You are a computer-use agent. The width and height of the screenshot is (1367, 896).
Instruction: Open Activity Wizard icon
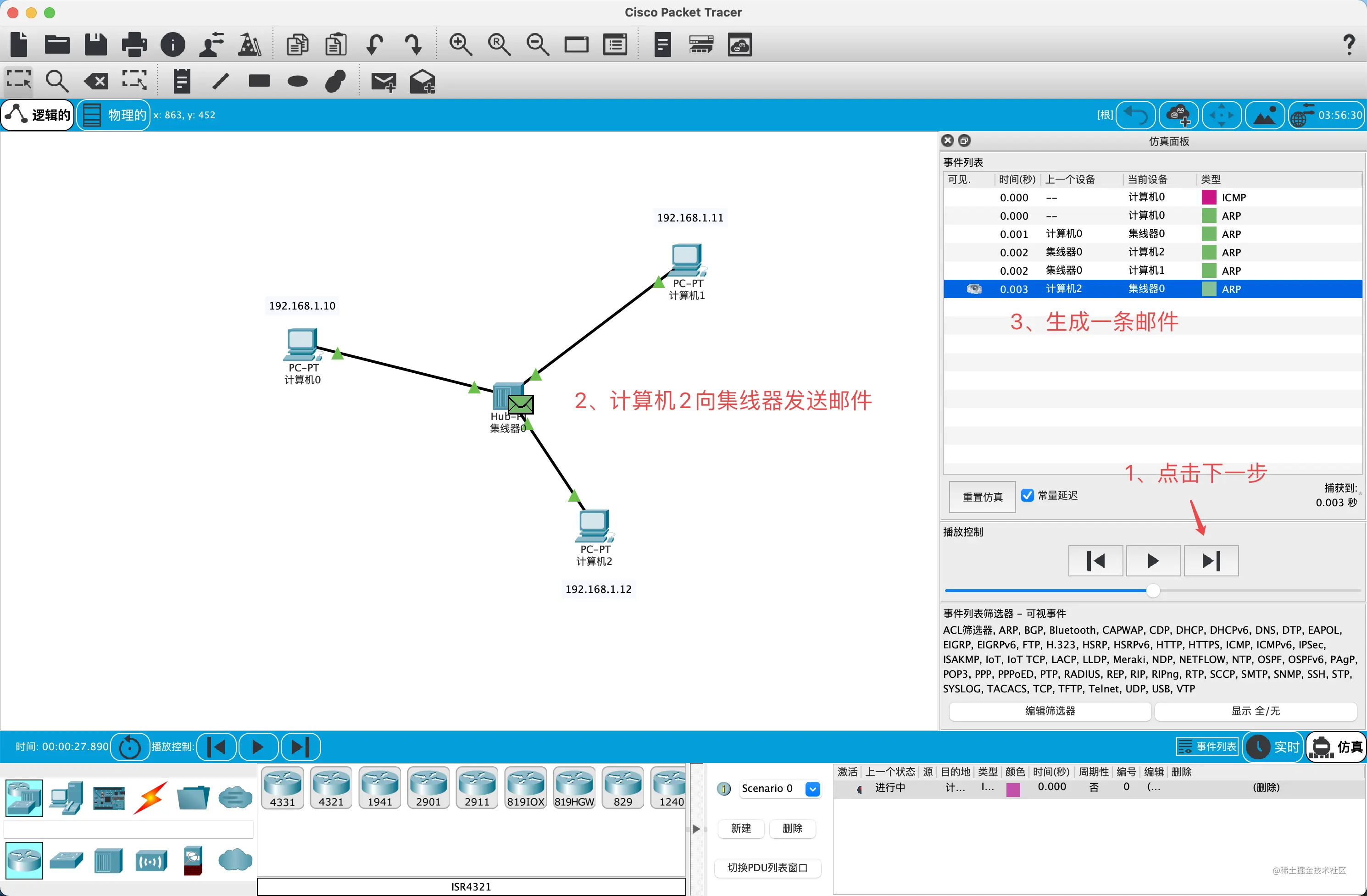250,44
